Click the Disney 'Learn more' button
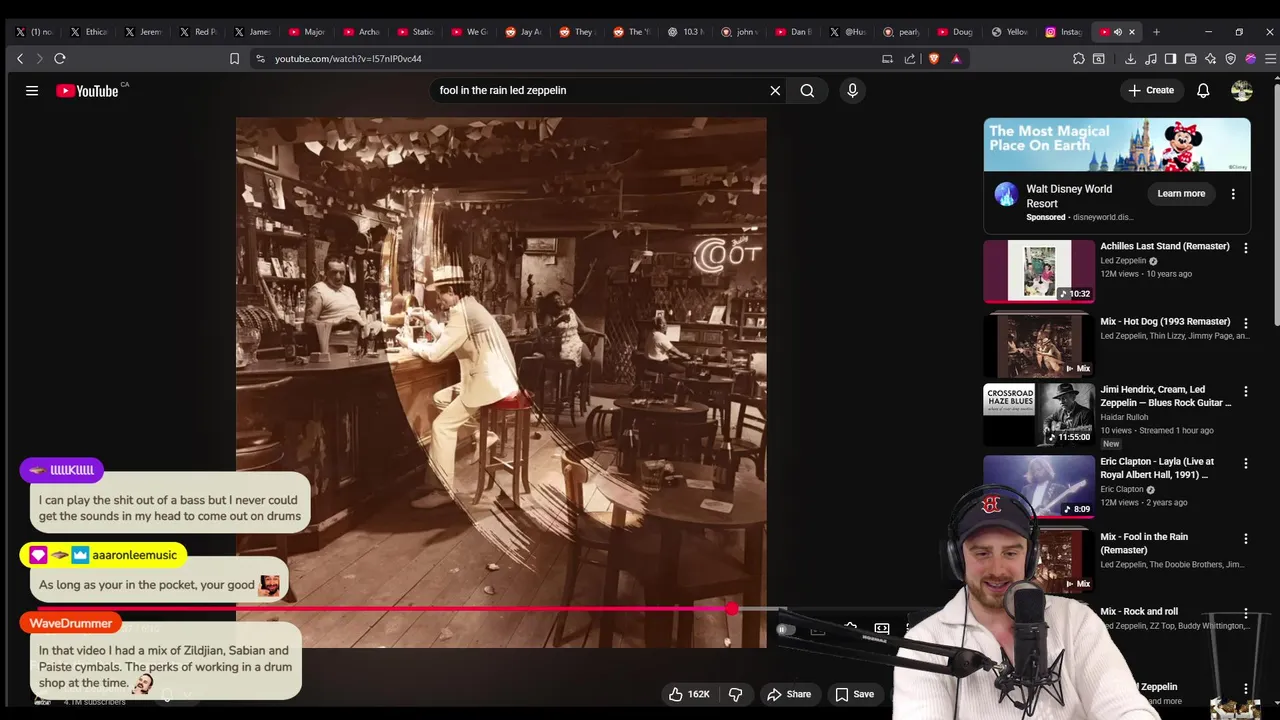1280x720 pixels. (1181, 193)
